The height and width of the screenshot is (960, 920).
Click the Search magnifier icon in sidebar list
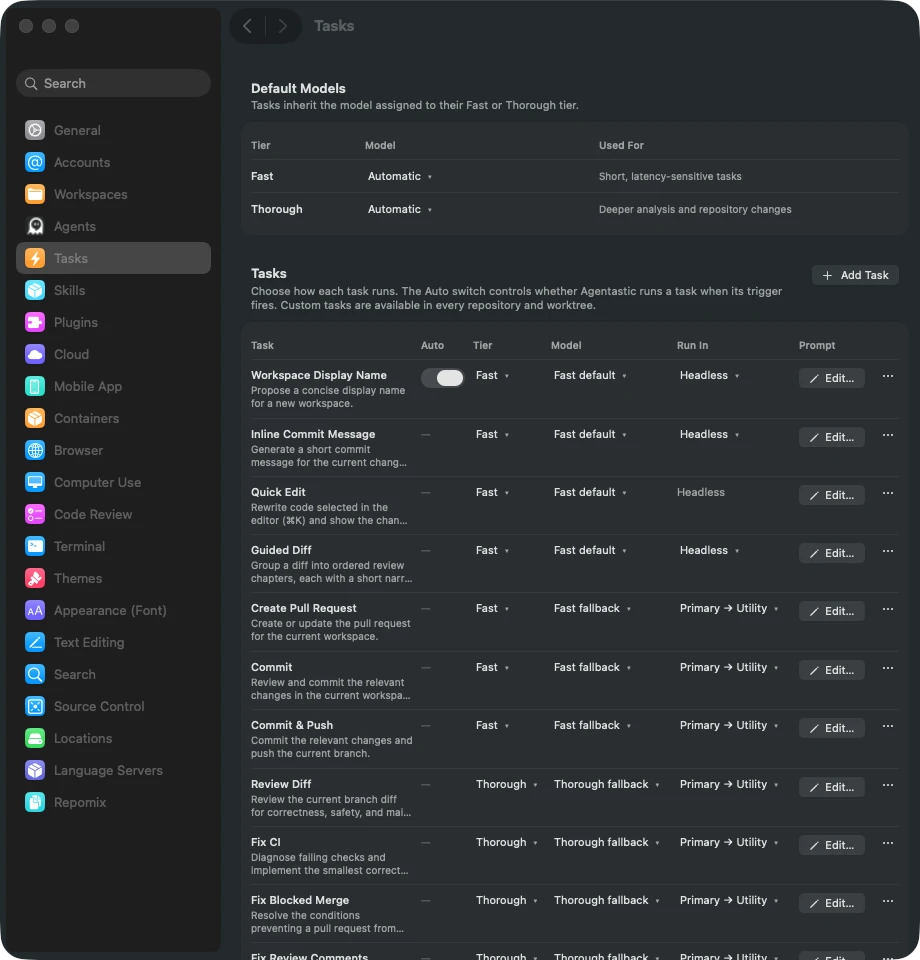point(35,674)
